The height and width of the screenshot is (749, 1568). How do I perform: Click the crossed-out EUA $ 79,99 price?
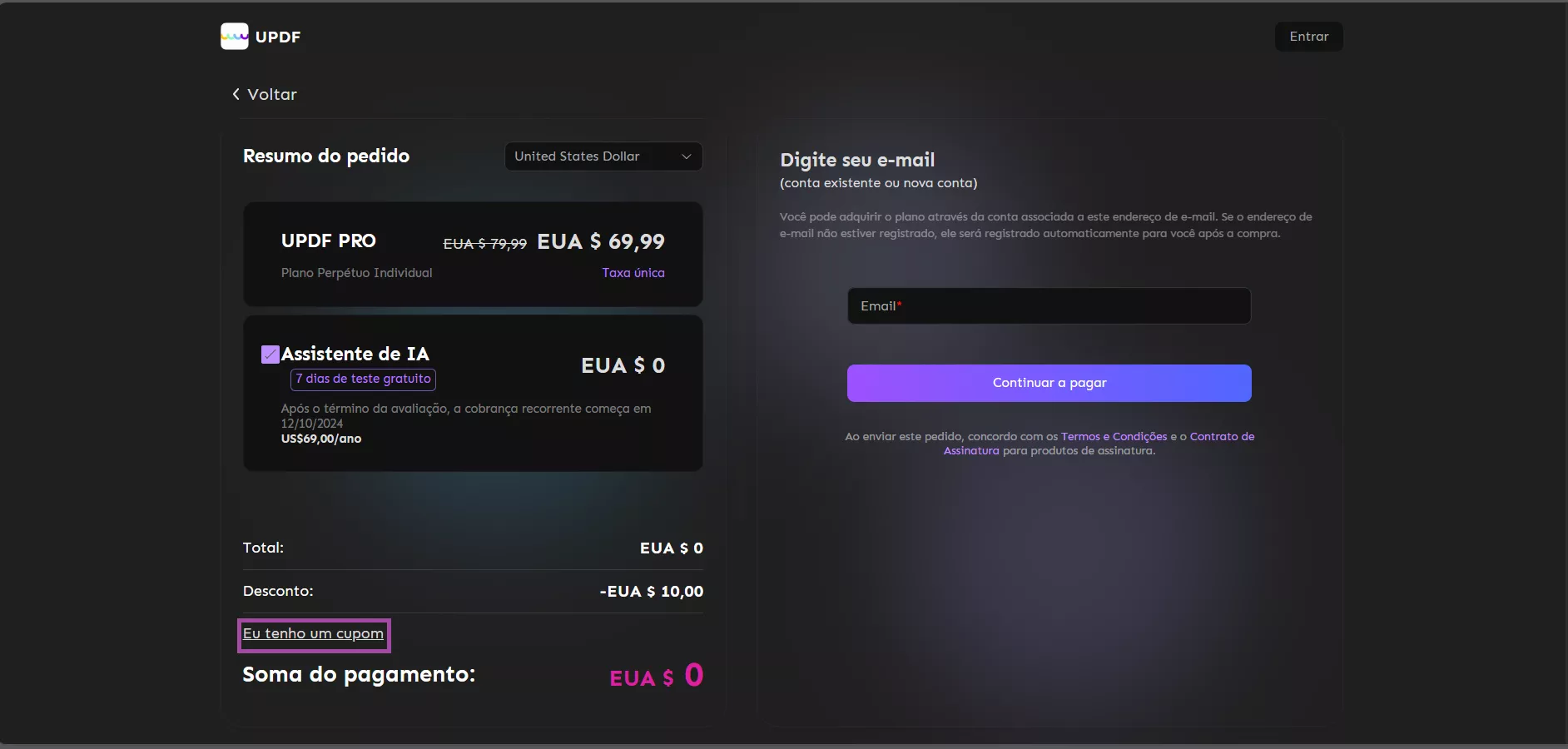pos(484,244)
